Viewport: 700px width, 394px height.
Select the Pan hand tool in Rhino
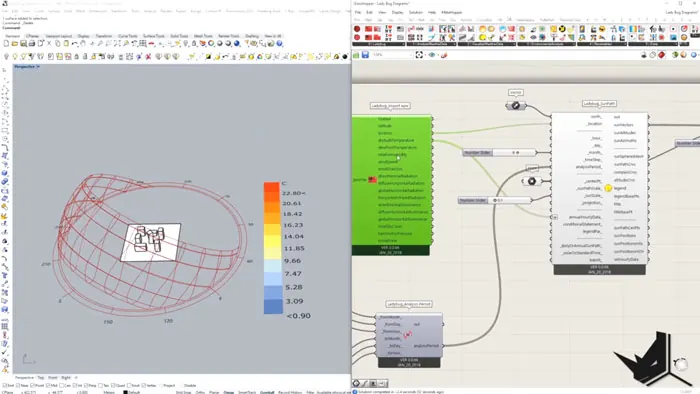pyautogui.click(x=83, y=43)
